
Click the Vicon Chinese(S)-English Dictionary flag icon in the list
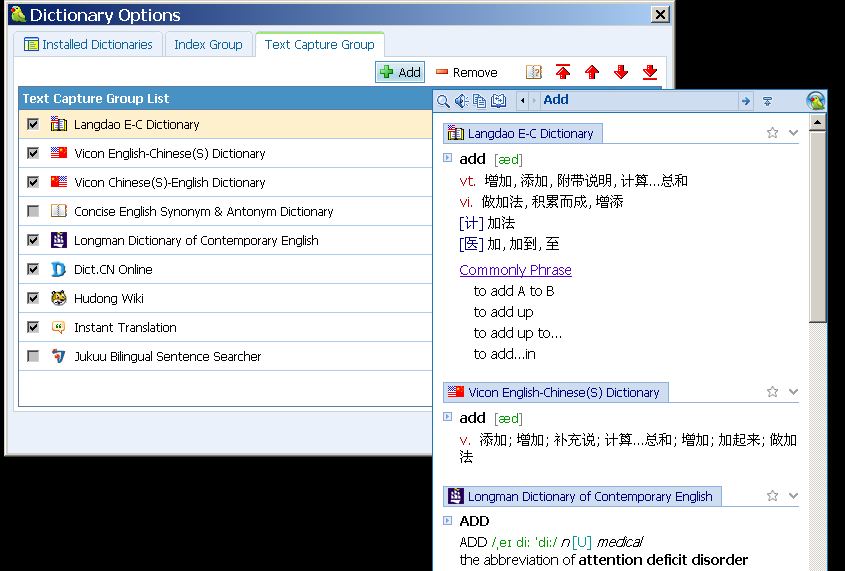coord(59,182)
